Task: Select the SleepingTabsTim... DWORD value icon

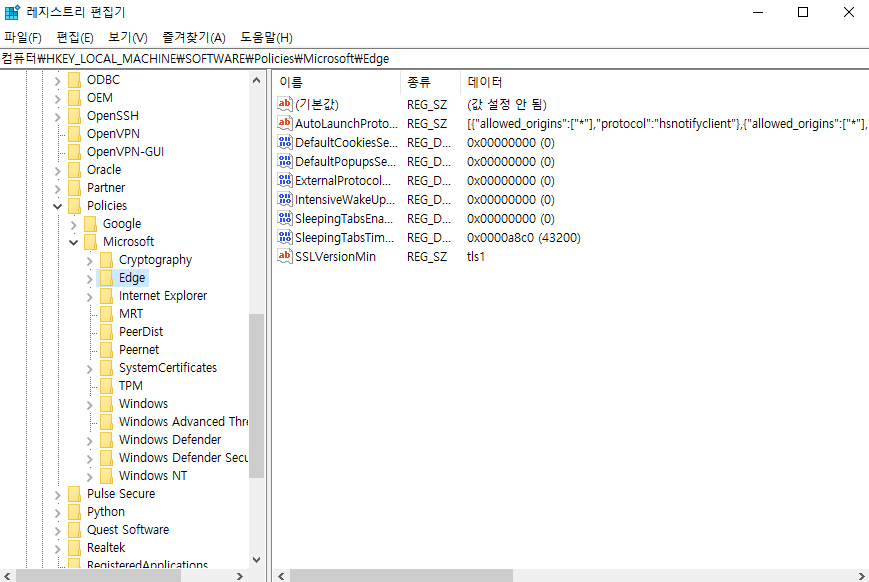Action: coord(285,237)
